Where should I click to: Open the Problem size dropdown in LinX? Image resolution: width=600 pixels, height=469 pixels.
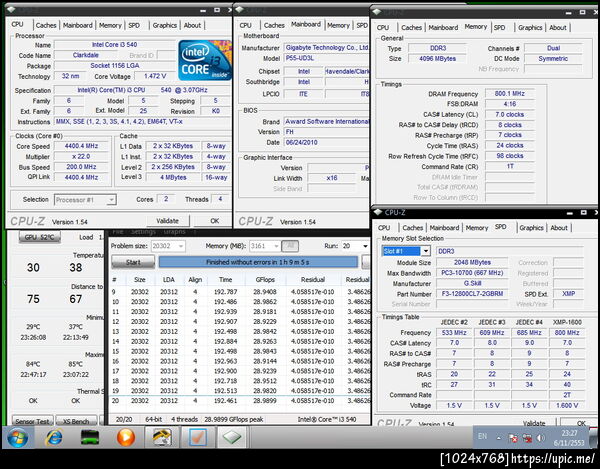tap(181, 246)
